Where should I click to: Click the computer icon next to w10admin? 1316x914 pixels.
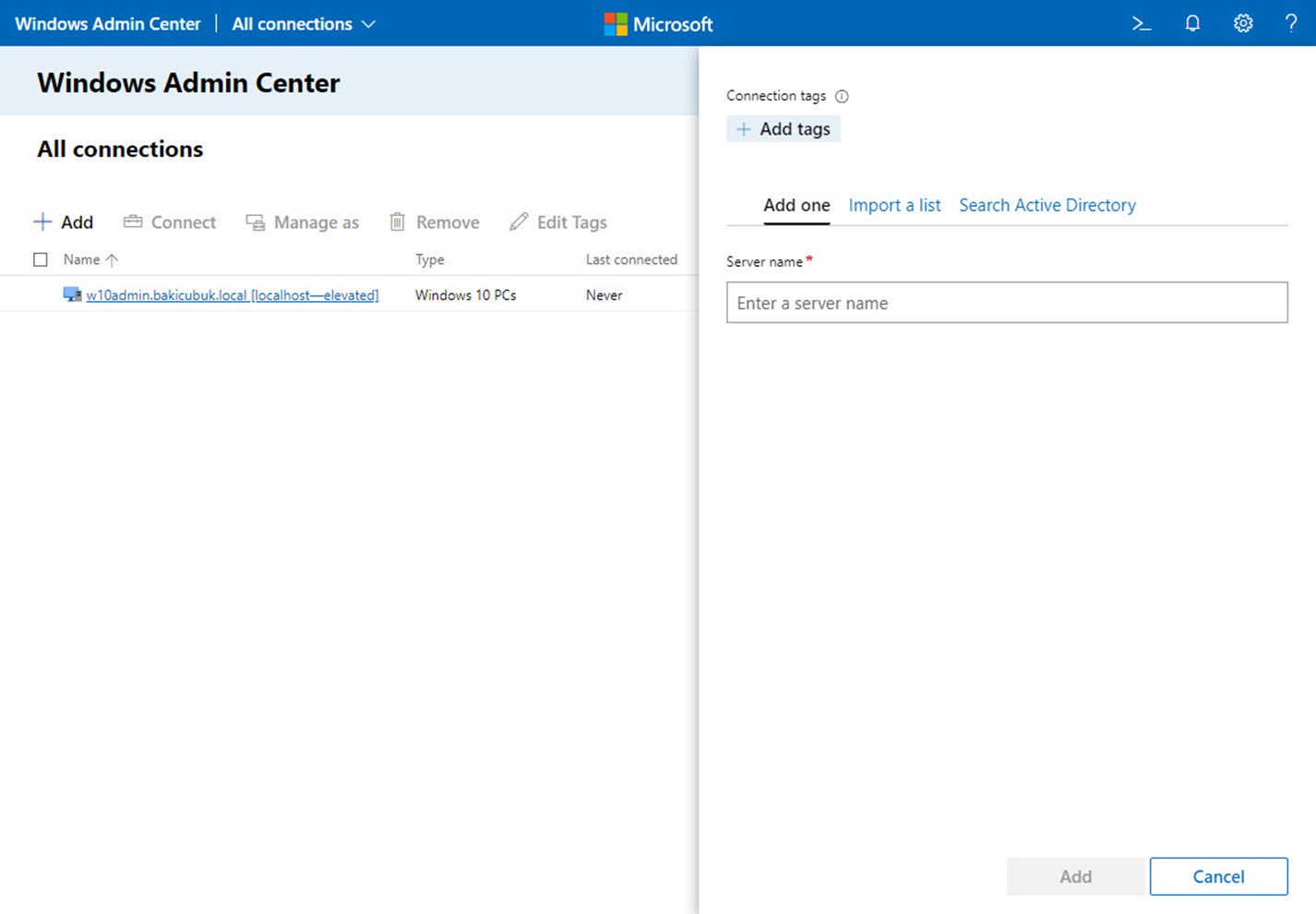tap(72, 295)
